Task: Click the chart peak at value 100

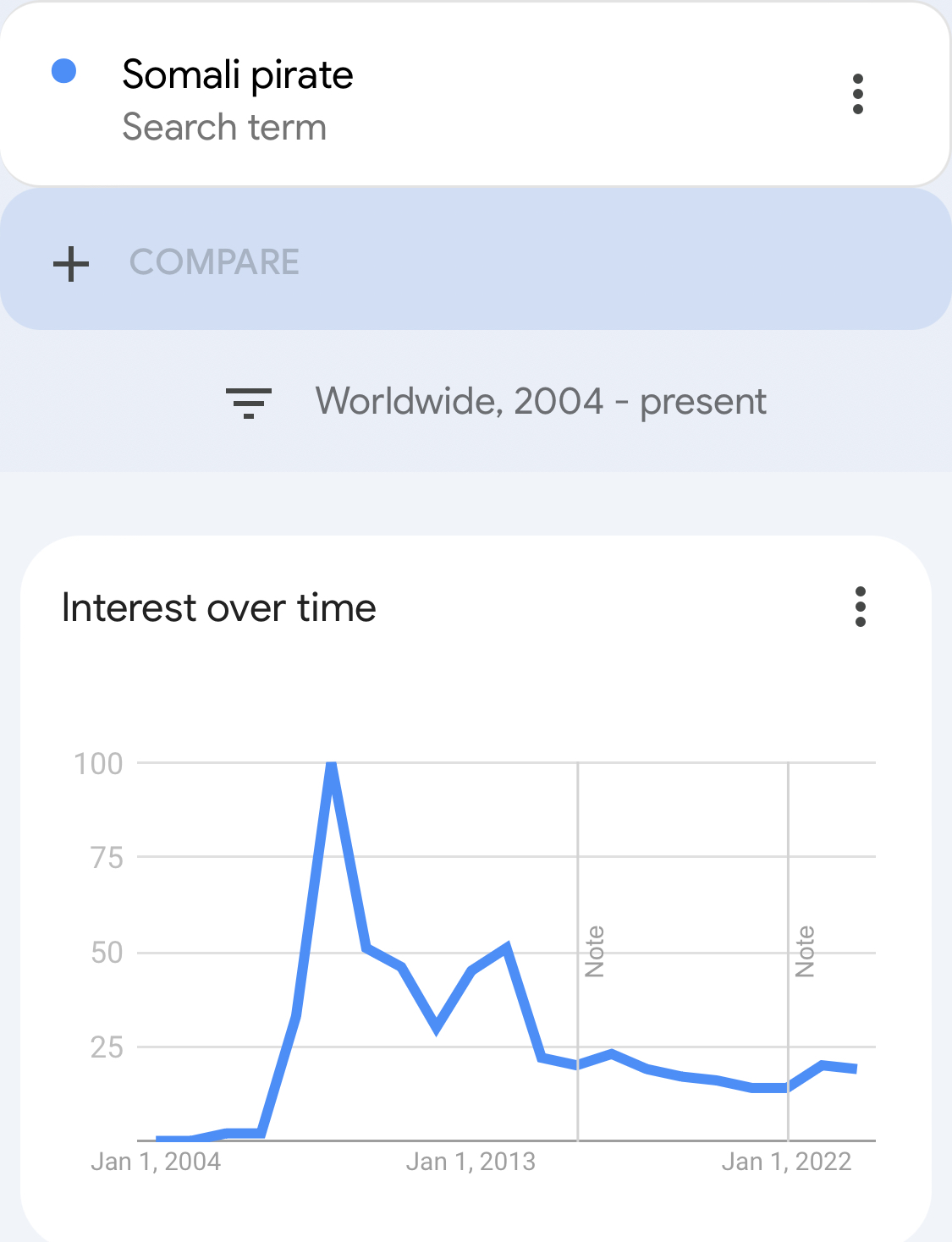Action: coord(332,766)
